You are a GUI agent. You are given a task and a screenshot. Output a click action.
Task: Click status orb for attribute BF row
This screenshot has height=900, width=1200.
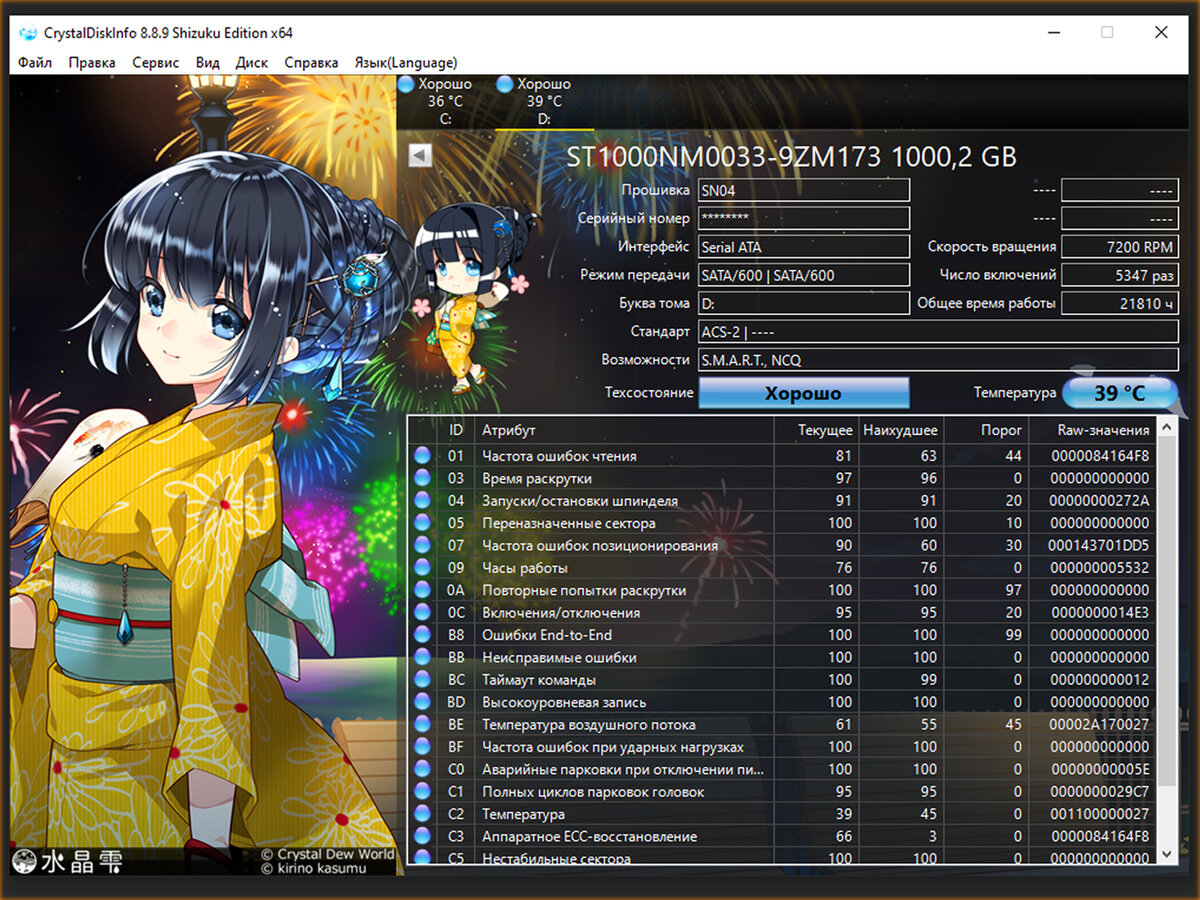[x=422, y=747]
